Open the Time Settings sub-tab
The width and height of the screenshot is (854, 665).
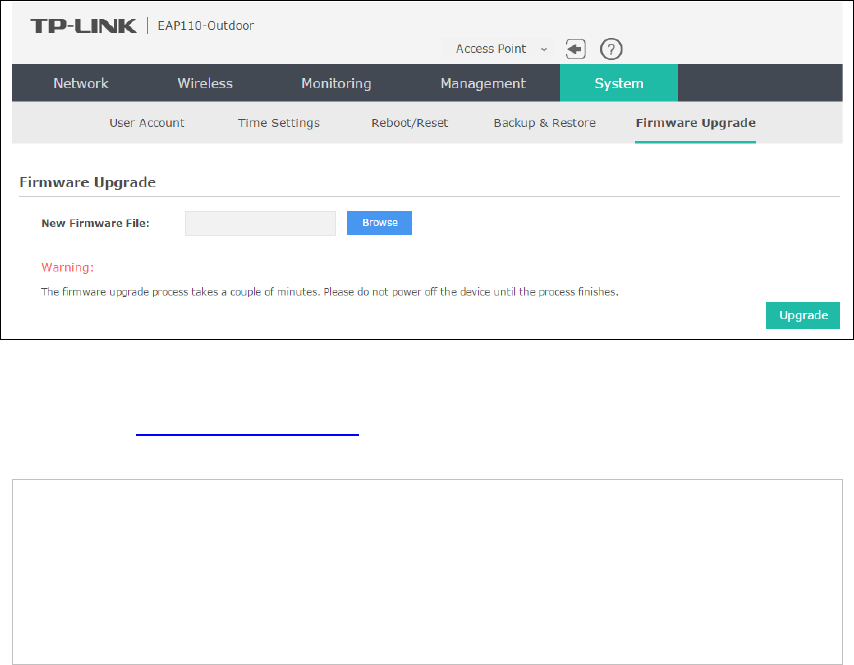278,123
